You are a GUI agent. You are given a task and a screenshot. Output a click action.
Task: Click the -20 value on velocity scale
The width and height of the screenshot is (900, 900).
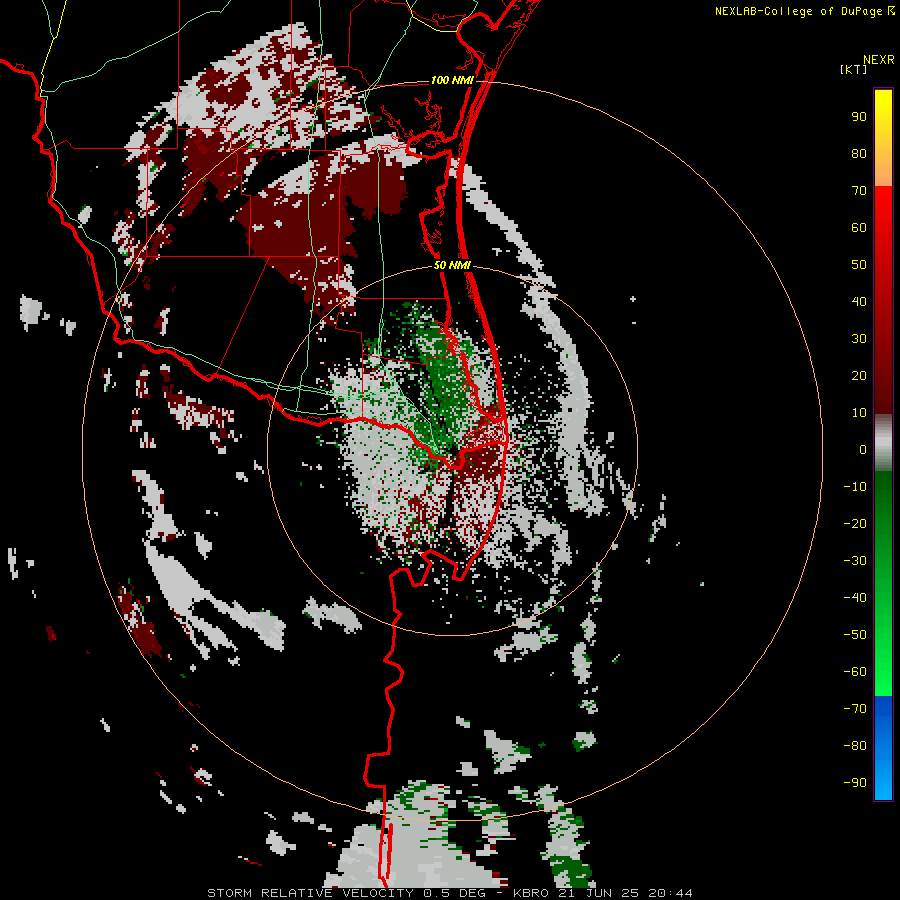click(855, 523)
